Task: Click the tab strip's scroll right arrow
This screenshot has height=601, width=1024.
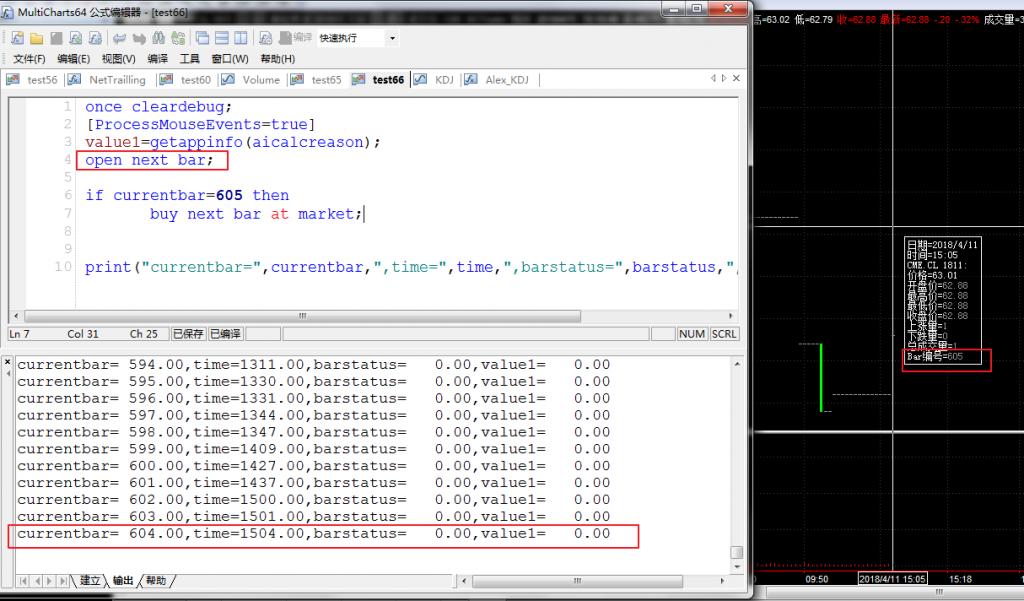Action: (x=724, y=78)
